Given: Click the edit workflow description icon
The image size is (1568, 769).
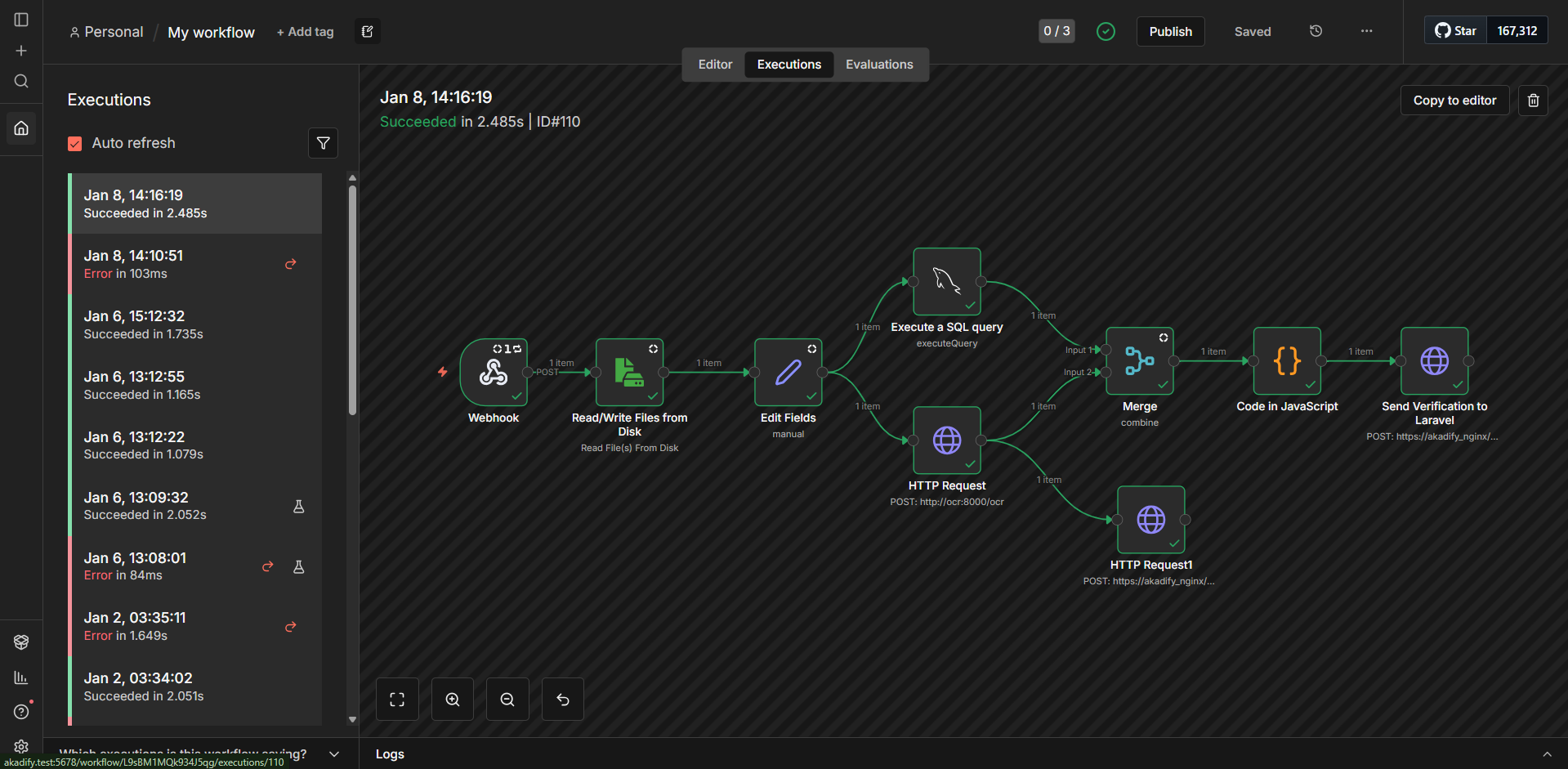Looking at the screenshot, I should coord(368,31).
